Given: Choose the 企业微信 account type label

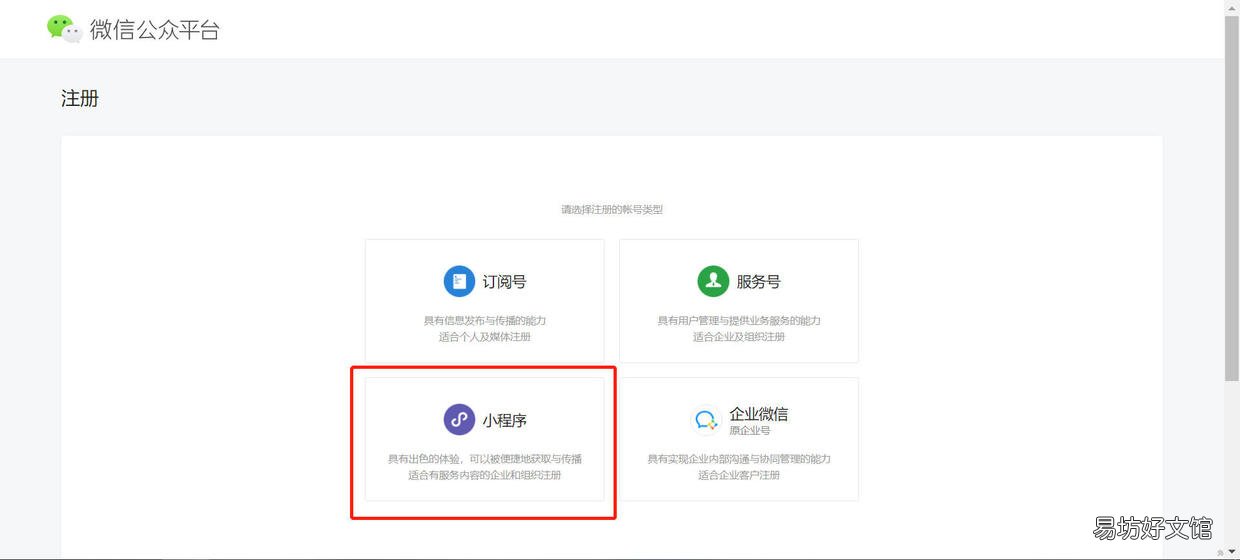Looking at the screenshot, I should pyautogui.click(x=758, y=414).
